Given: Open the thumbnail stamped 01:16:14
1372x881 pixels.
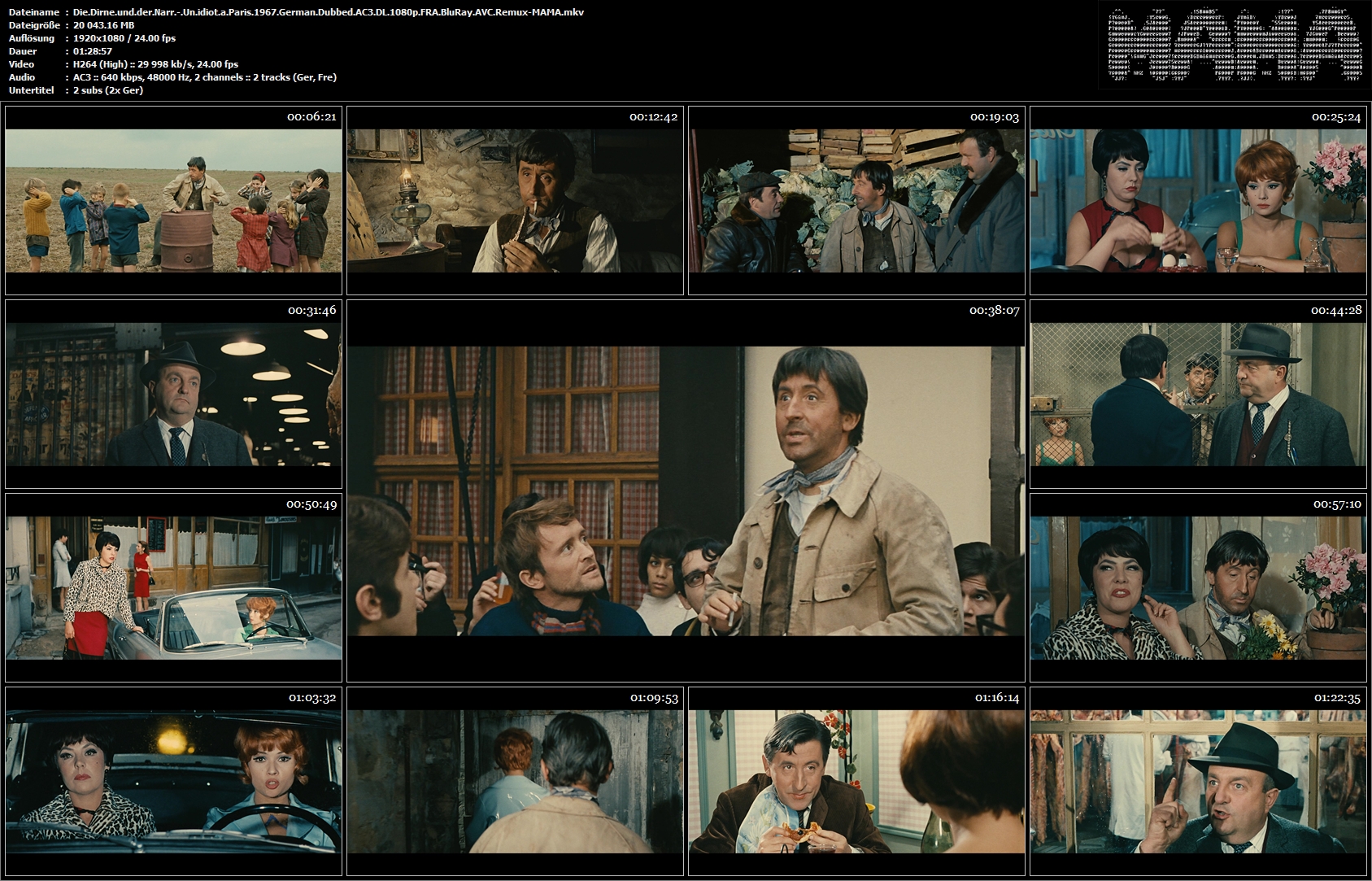Looking at the screenshot, I should pos(856,781).
